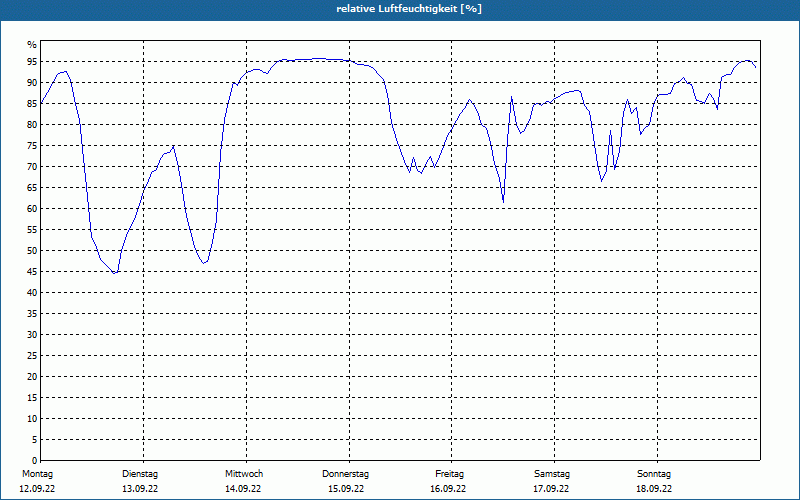Click the 'Samstag' day label
800x500 pixels.
[x=552, y=474]
